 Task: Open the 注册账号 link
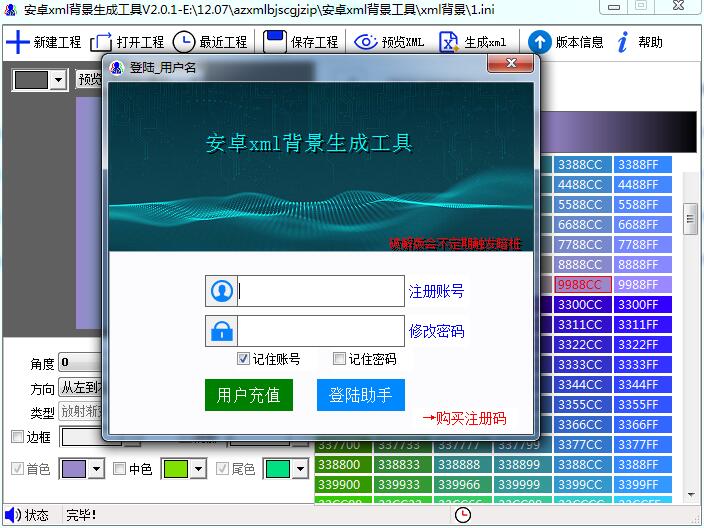coord(436,291)
